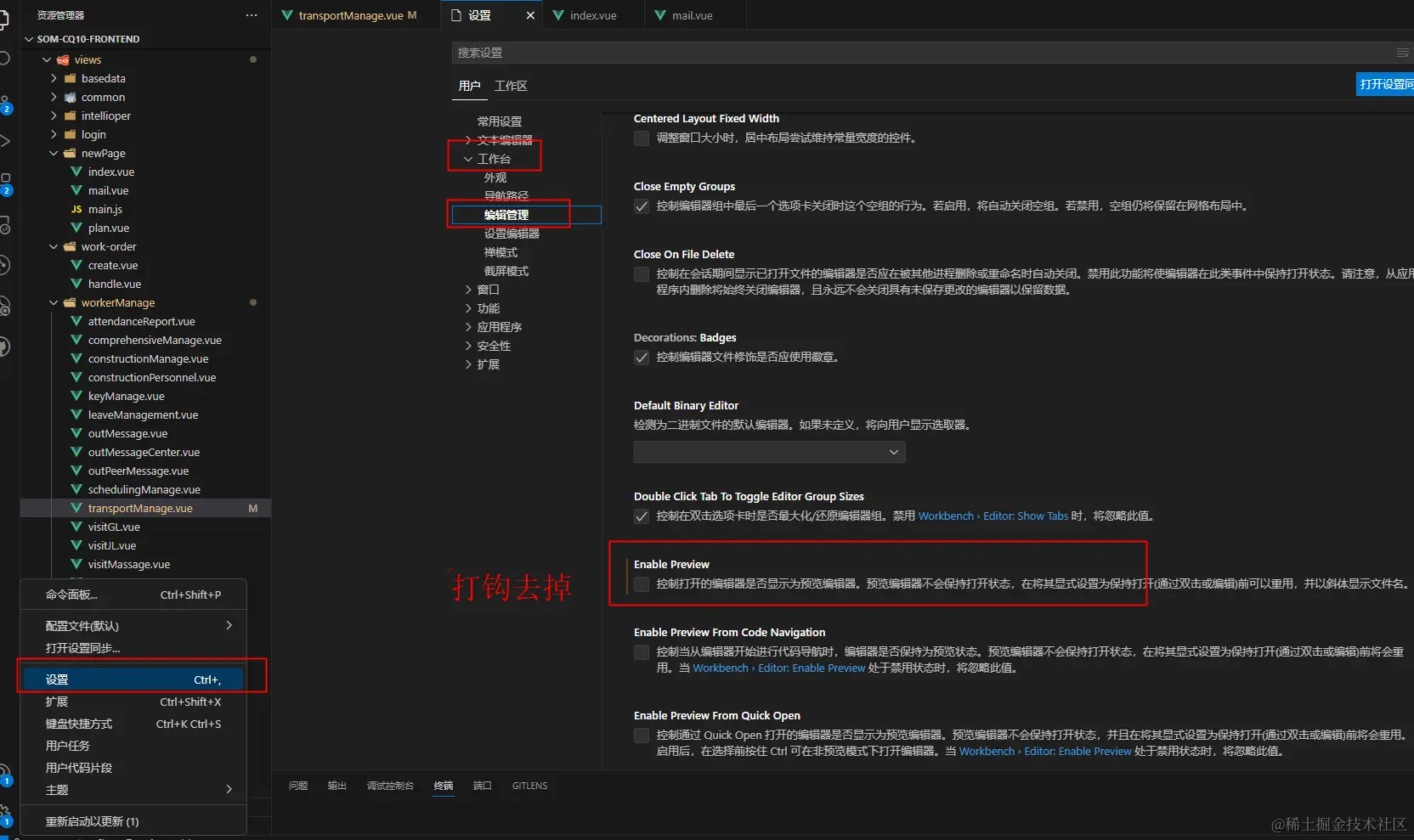Click the Vue icon beside keyManage.vue
Screen dimensions: 1414x840
click(76, 396)
